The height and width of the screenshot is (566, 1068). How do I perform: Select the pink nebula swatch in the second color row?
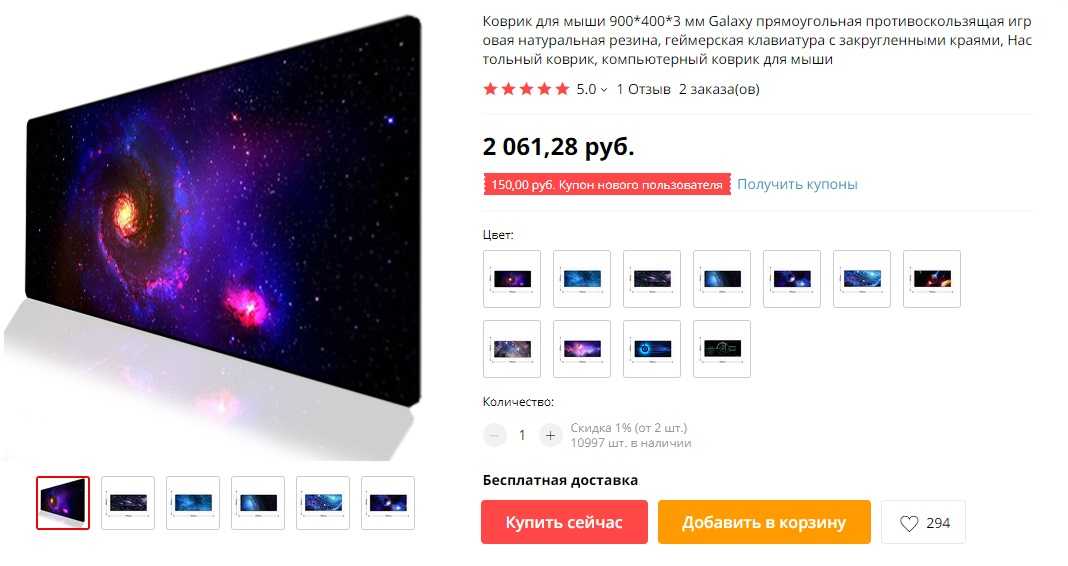coord(582,349)
